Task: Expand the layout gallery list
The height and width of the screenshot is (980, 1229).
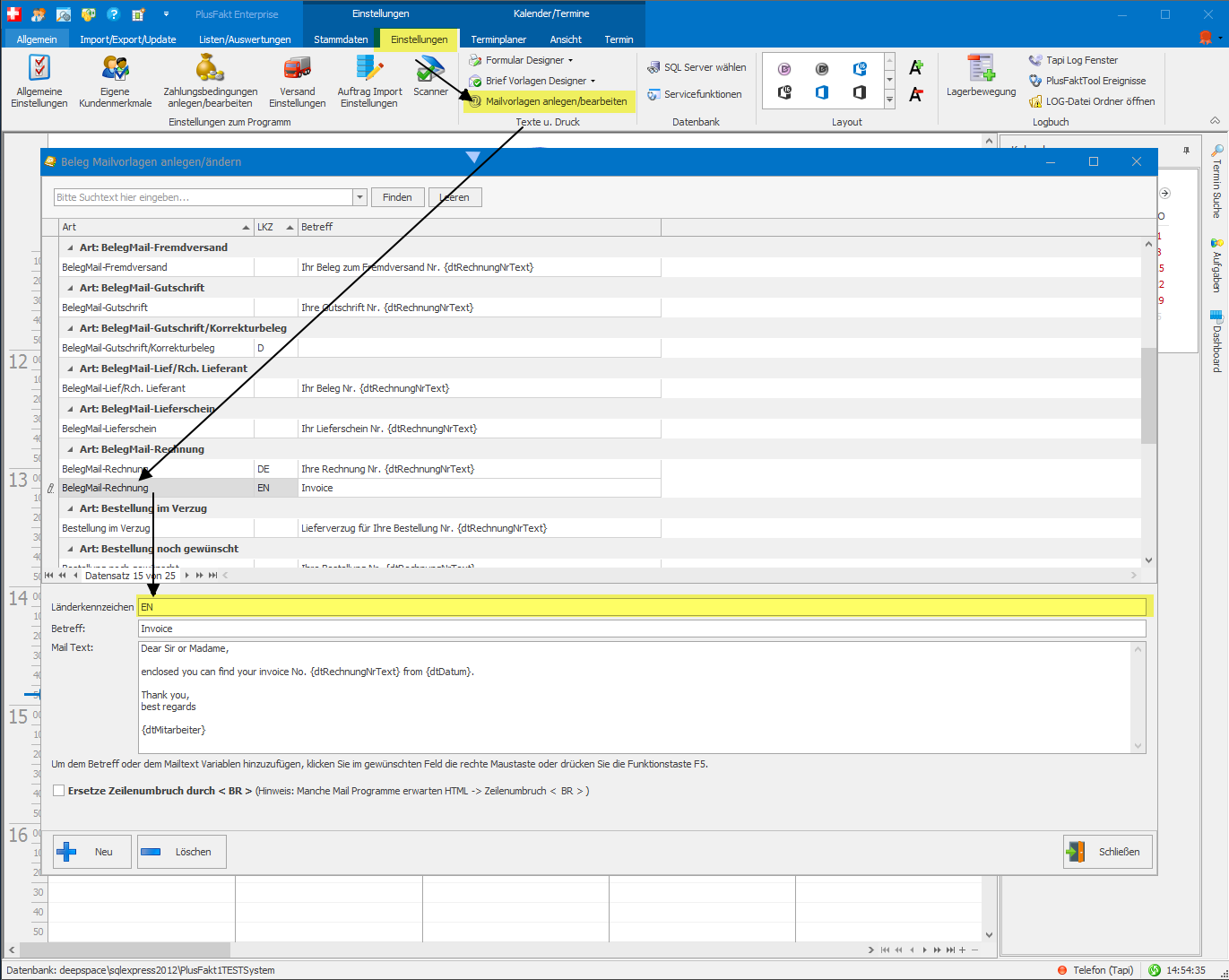Action: click(889, 100)
